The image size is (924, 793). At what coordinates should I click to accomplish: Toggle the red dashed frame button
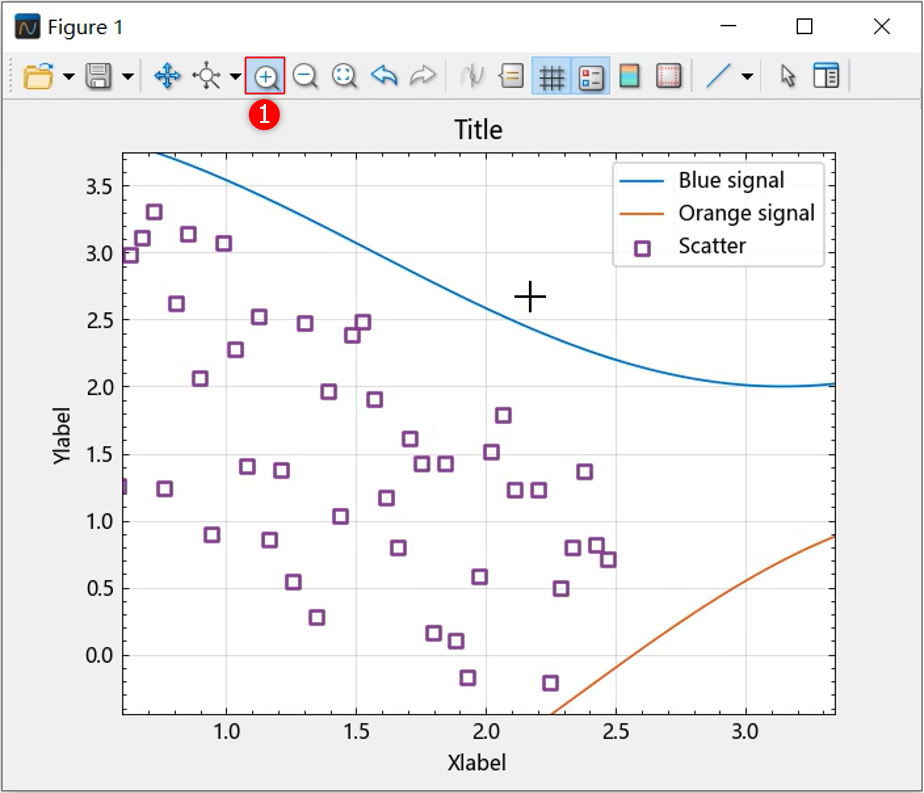[x=668, y=77]
